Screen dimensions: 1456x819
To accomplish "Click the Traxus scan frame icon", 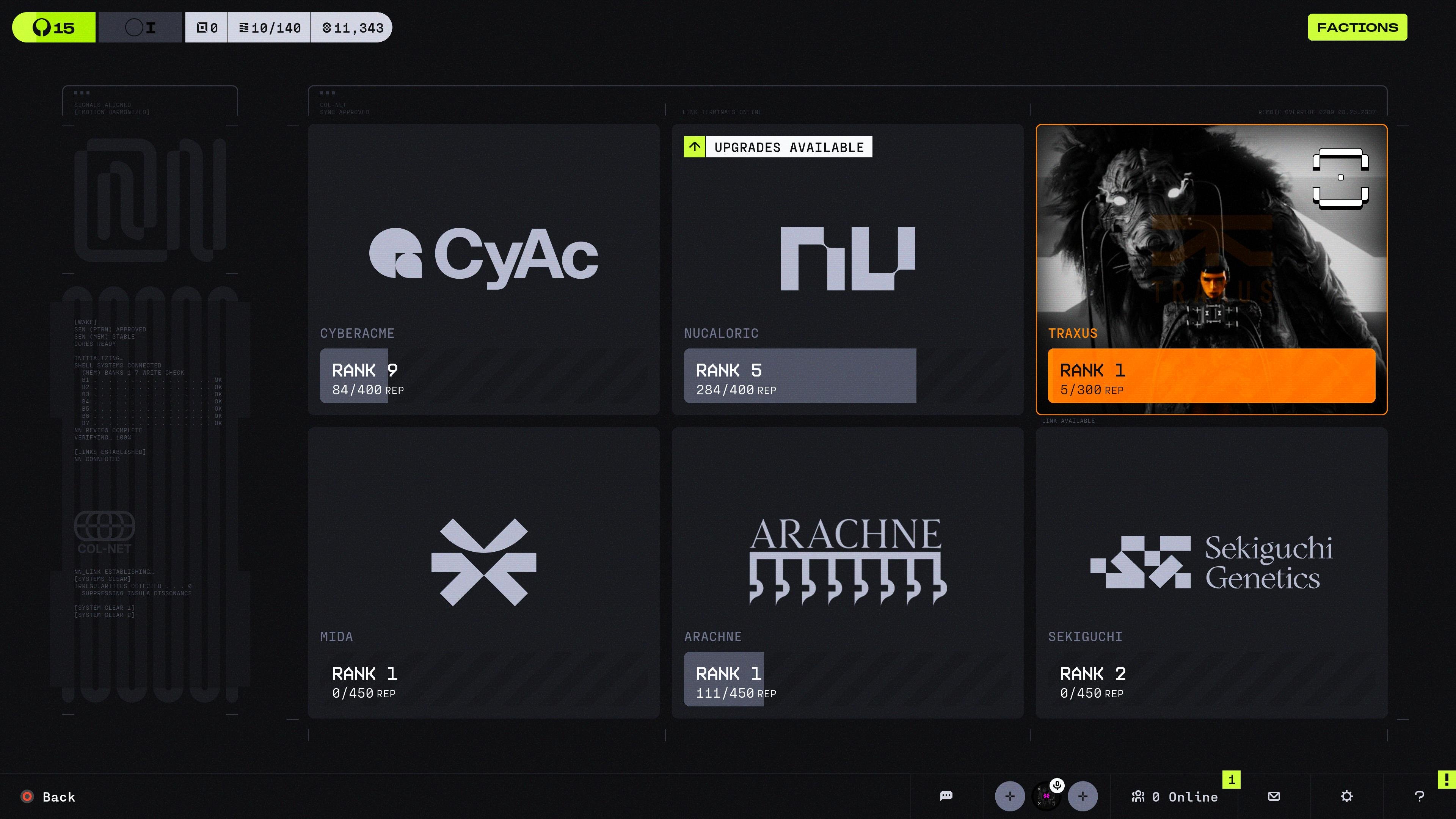I will [1340, 178].
